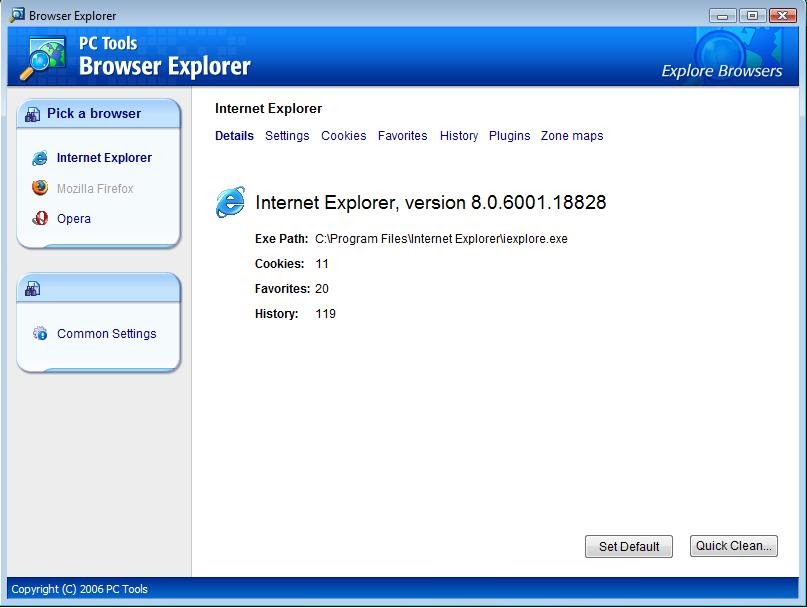Click the Copyright (C) 2006 PC Tools text
Screen dimensions: 807x608
[79, 589]
